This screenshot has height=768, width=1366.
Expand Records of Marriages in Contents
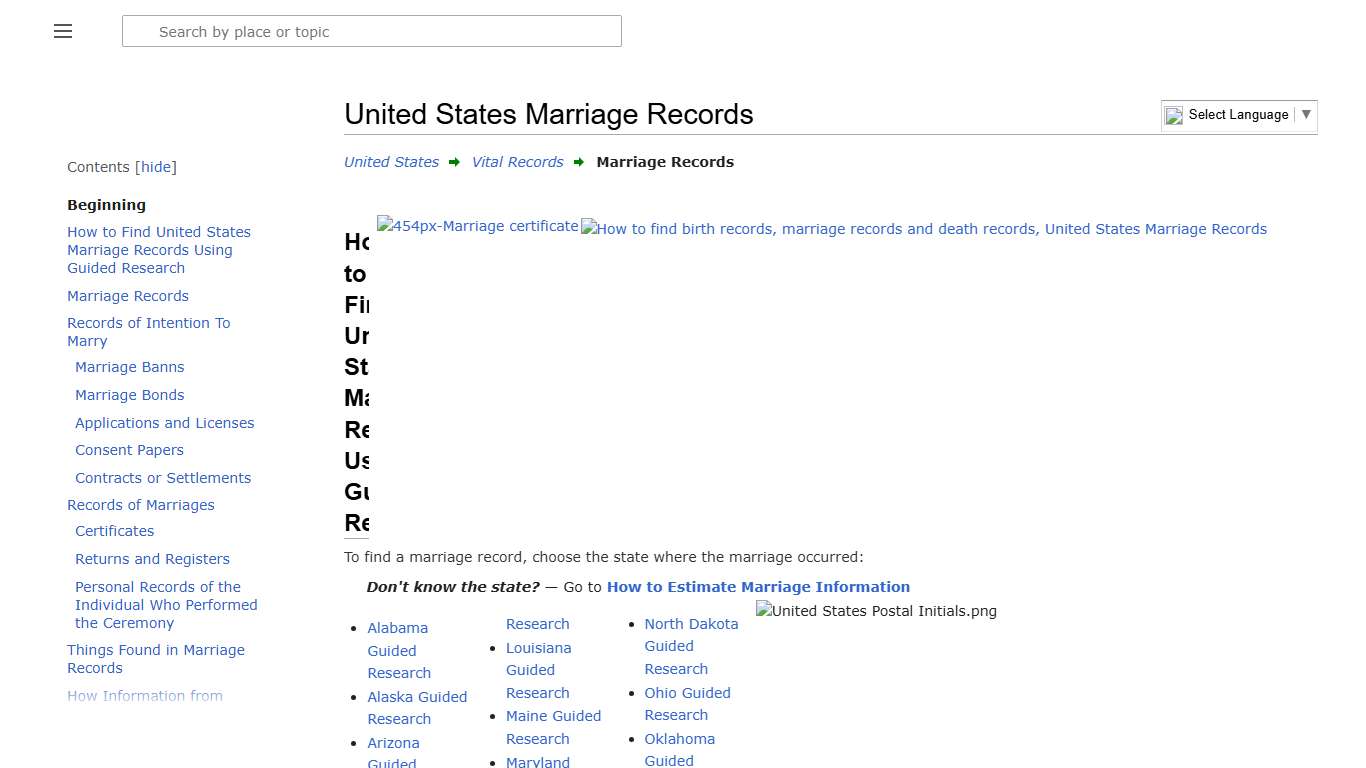(140, 505)
